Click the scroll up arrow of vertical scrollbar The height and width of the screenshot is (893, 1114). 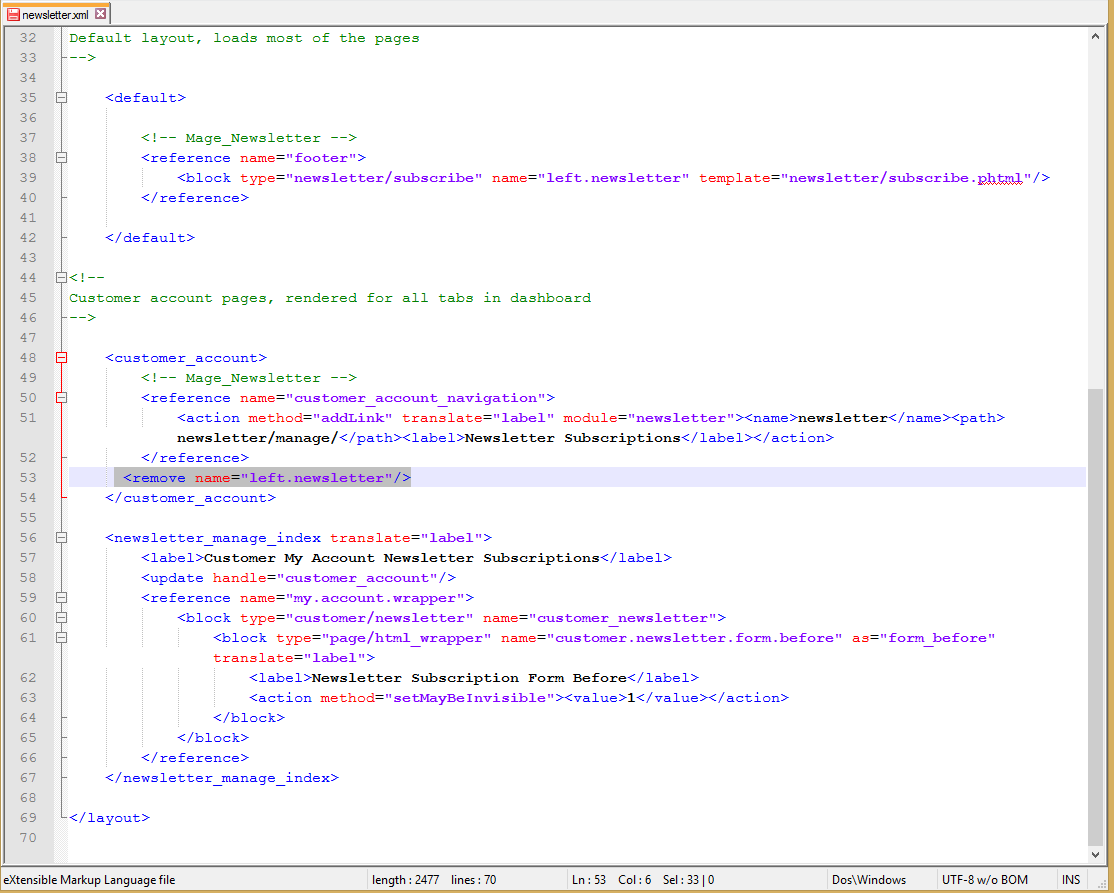click(1095, 37)
